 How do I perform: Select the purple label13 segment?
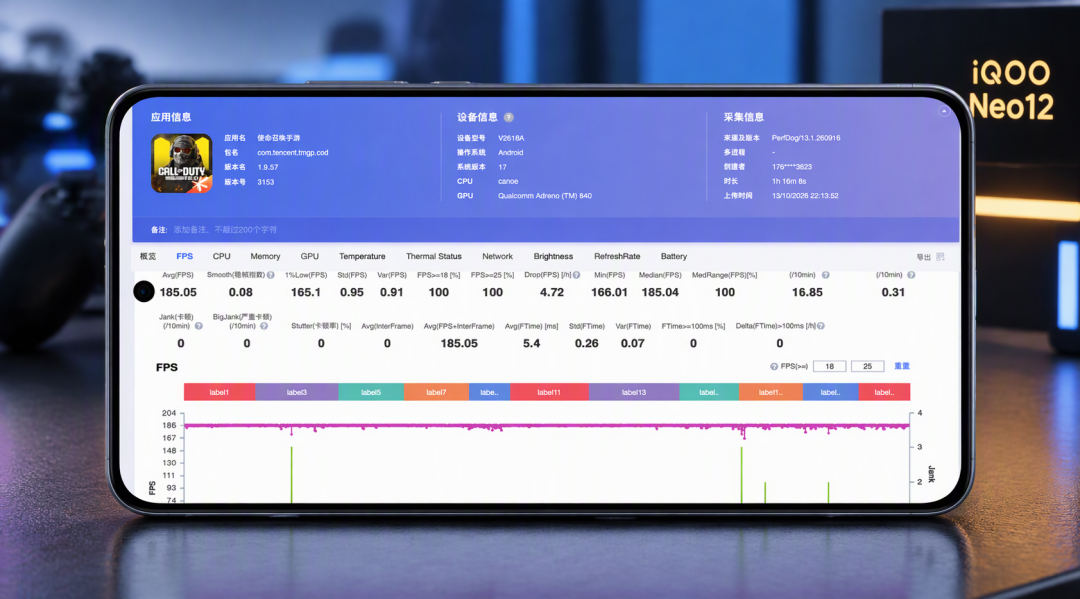[634, 392]
